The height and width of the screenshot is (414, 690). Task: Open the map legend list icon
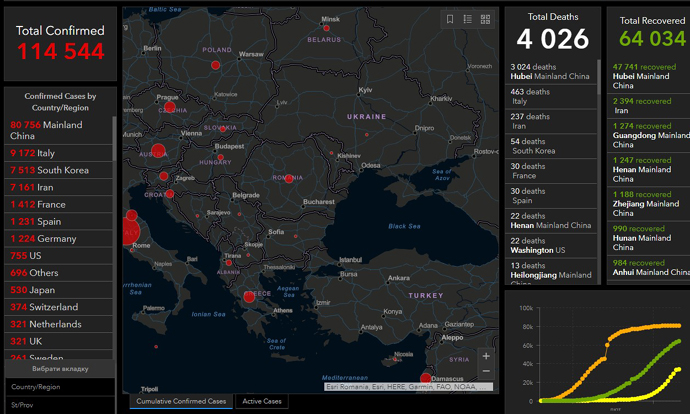pyautogui.click(x=468, y=19)
